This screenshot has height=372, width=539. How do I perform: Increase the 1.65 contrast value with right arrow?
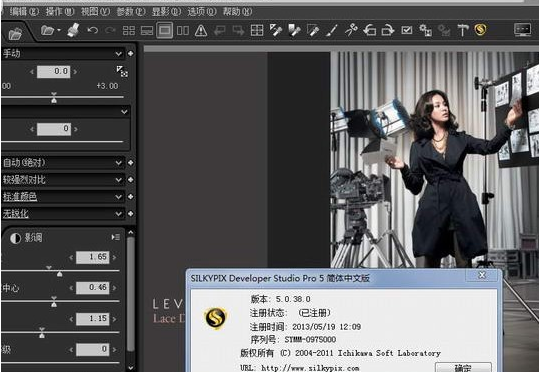(x=114, y=257)
